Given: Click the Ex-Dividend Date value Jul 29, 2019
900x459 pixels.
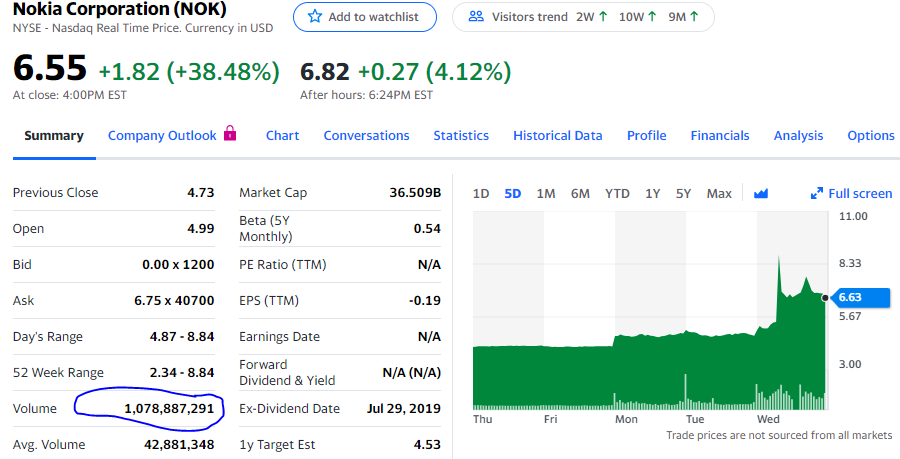Looking at the screenshot, I should [x=404, y=409].
